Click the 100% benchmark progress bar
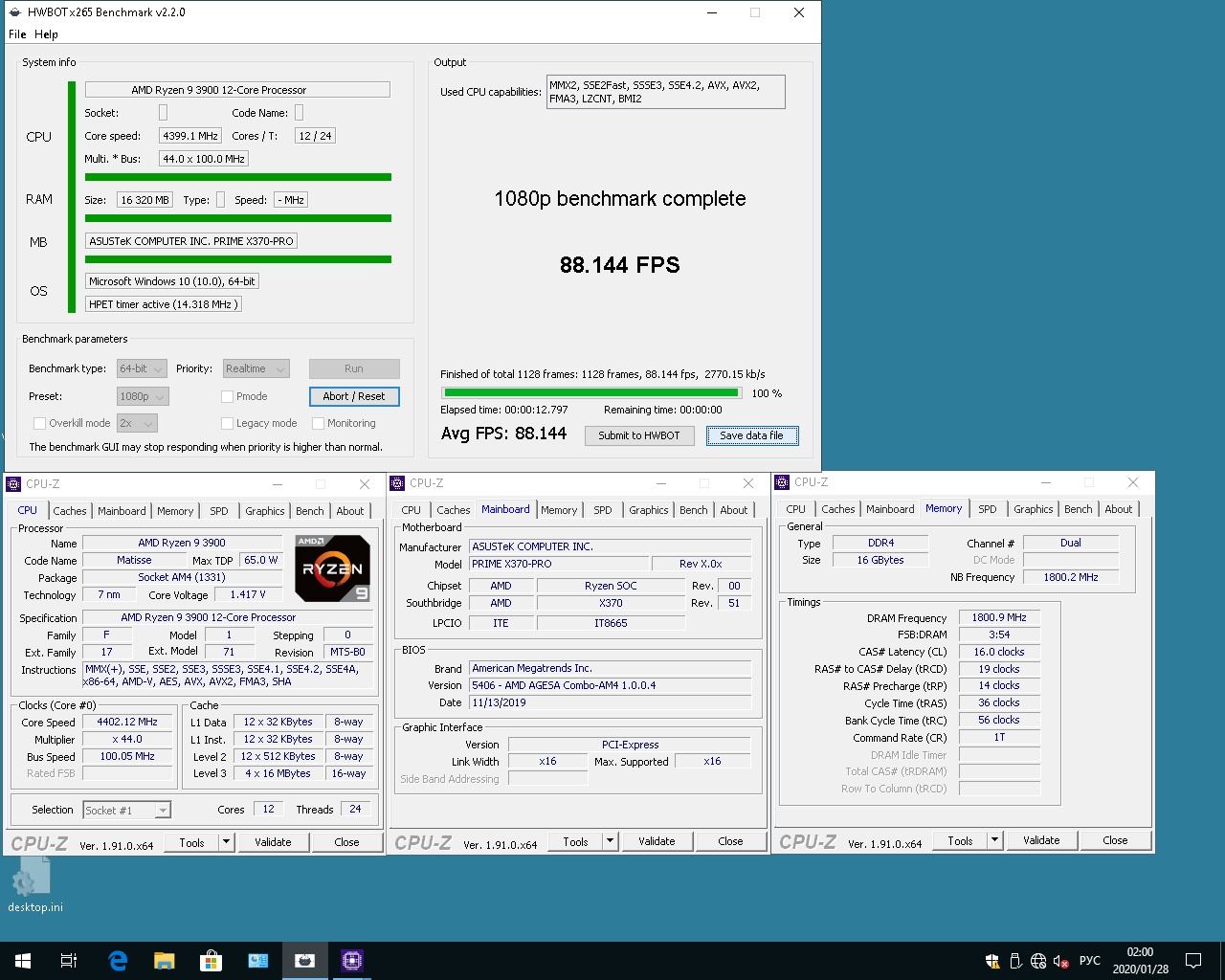The width and height of the screenshot is (1225, 980). pyautogui.click(x=590, y=392)
